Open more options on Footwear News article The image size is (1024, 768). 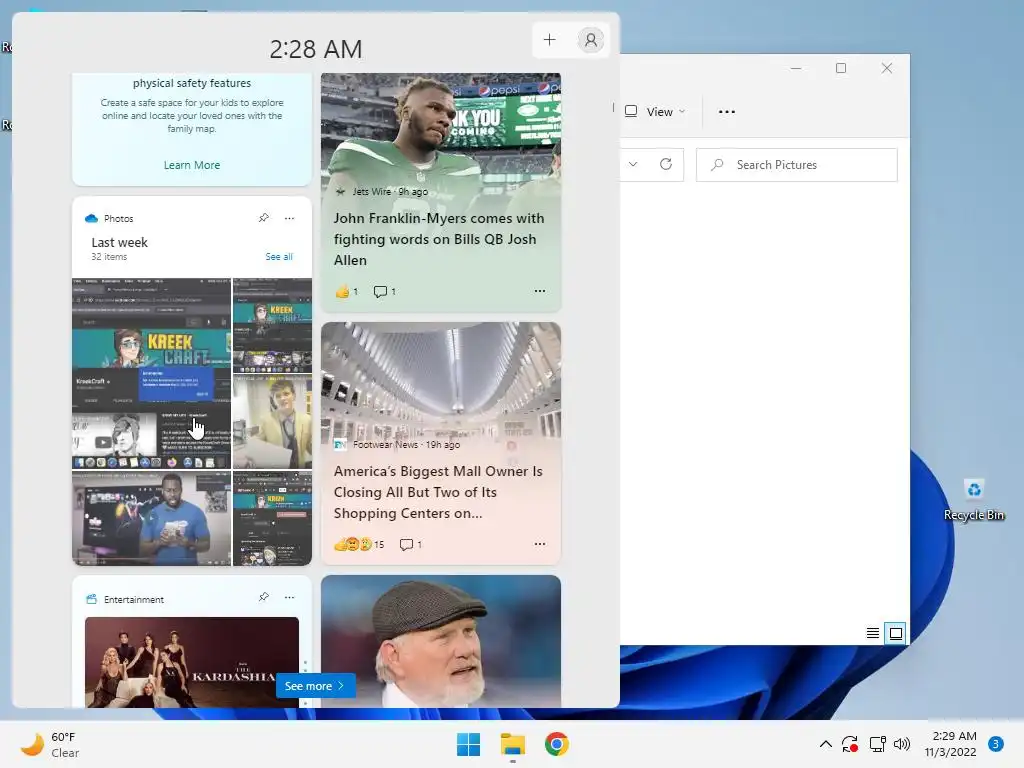click(539, 544)
